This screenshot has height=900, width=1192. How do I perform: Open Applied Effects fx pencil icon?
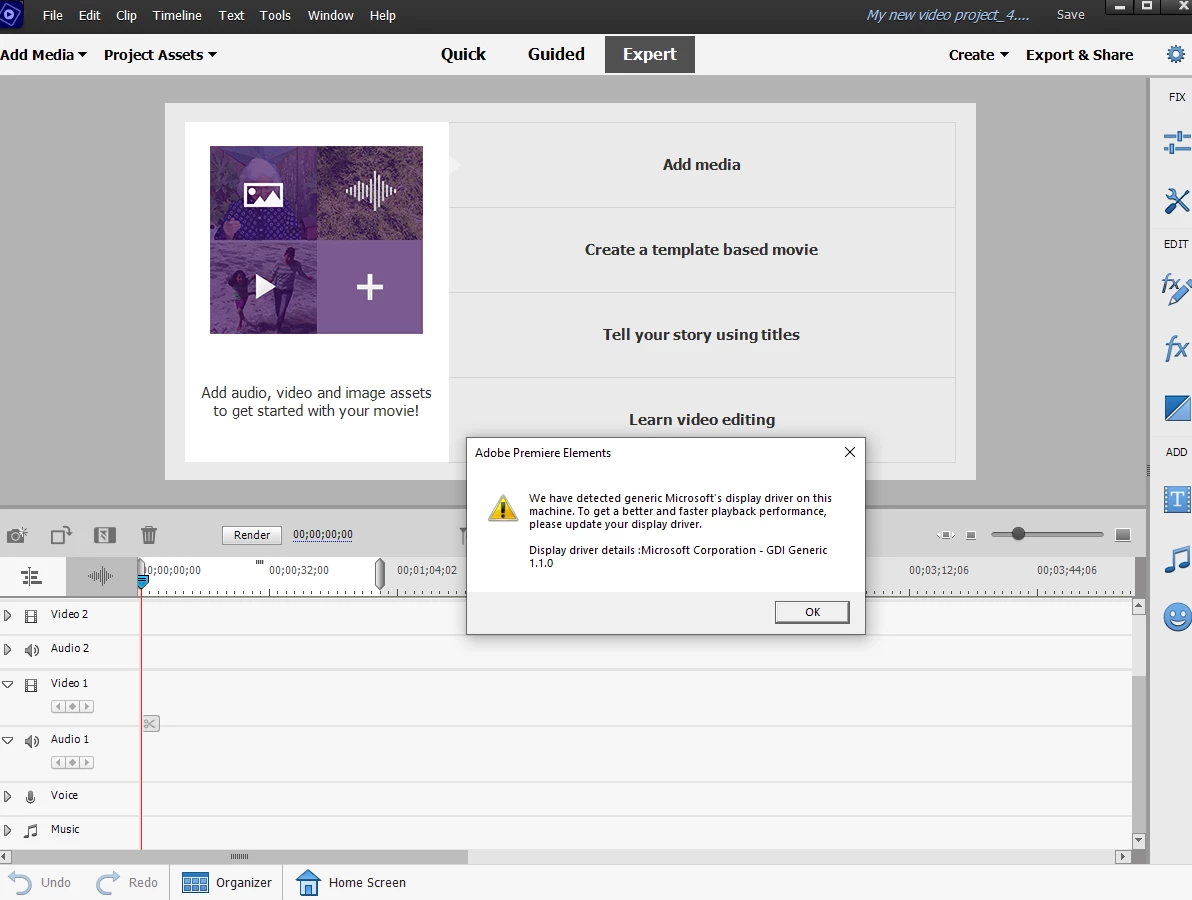point(1176,289)
